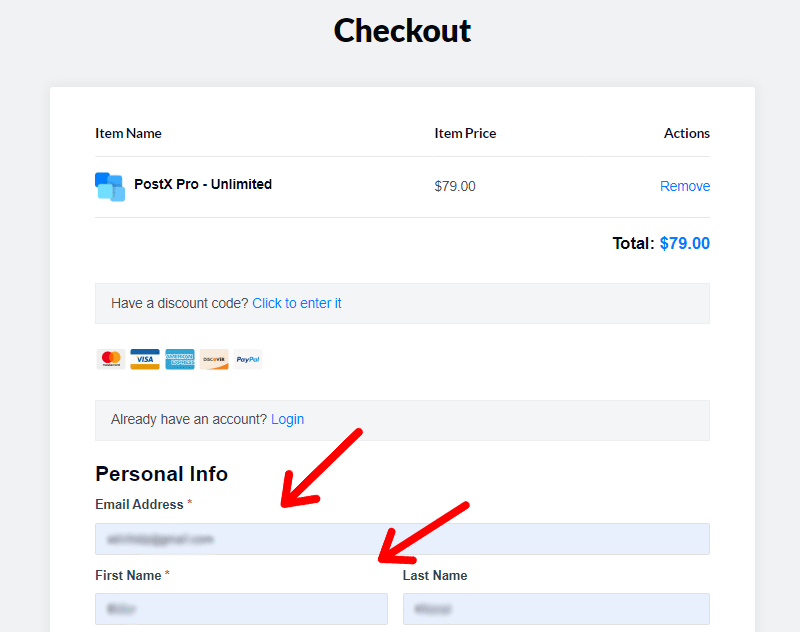The height and width of the screenshot is (632, 800).
Task: Click the First Name input field
Action: (241, 609)
